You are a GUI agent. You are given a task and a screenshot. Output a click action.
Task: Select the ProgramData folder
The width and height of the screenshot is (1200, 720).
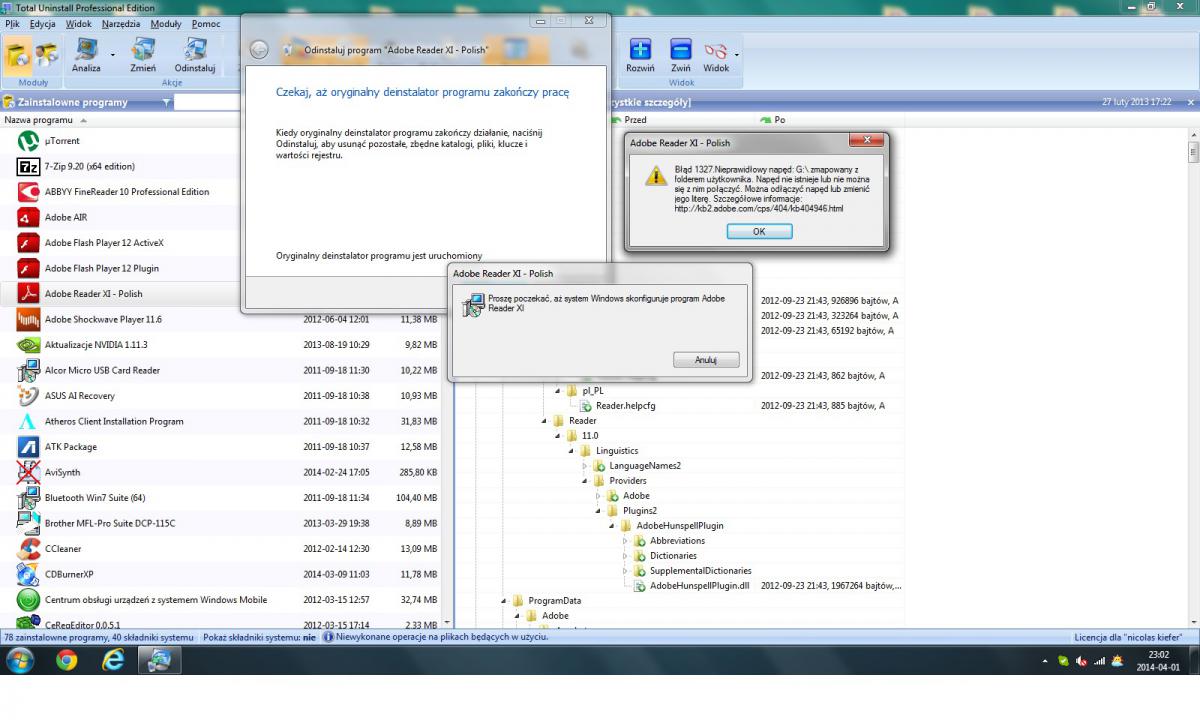click(554, 601)
